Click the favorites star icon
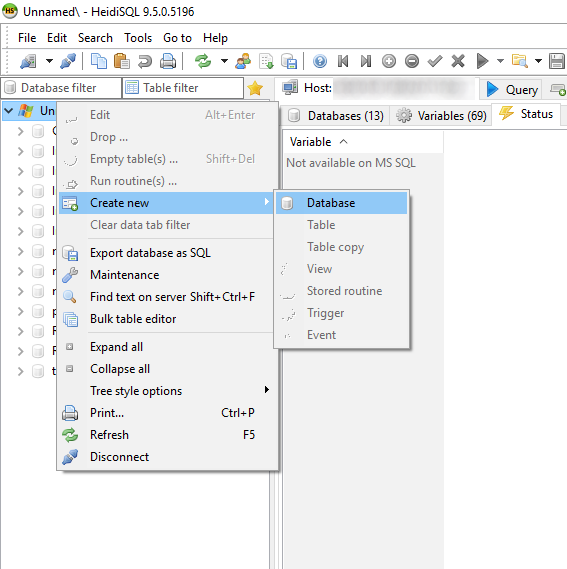 [x=255, y=88]
